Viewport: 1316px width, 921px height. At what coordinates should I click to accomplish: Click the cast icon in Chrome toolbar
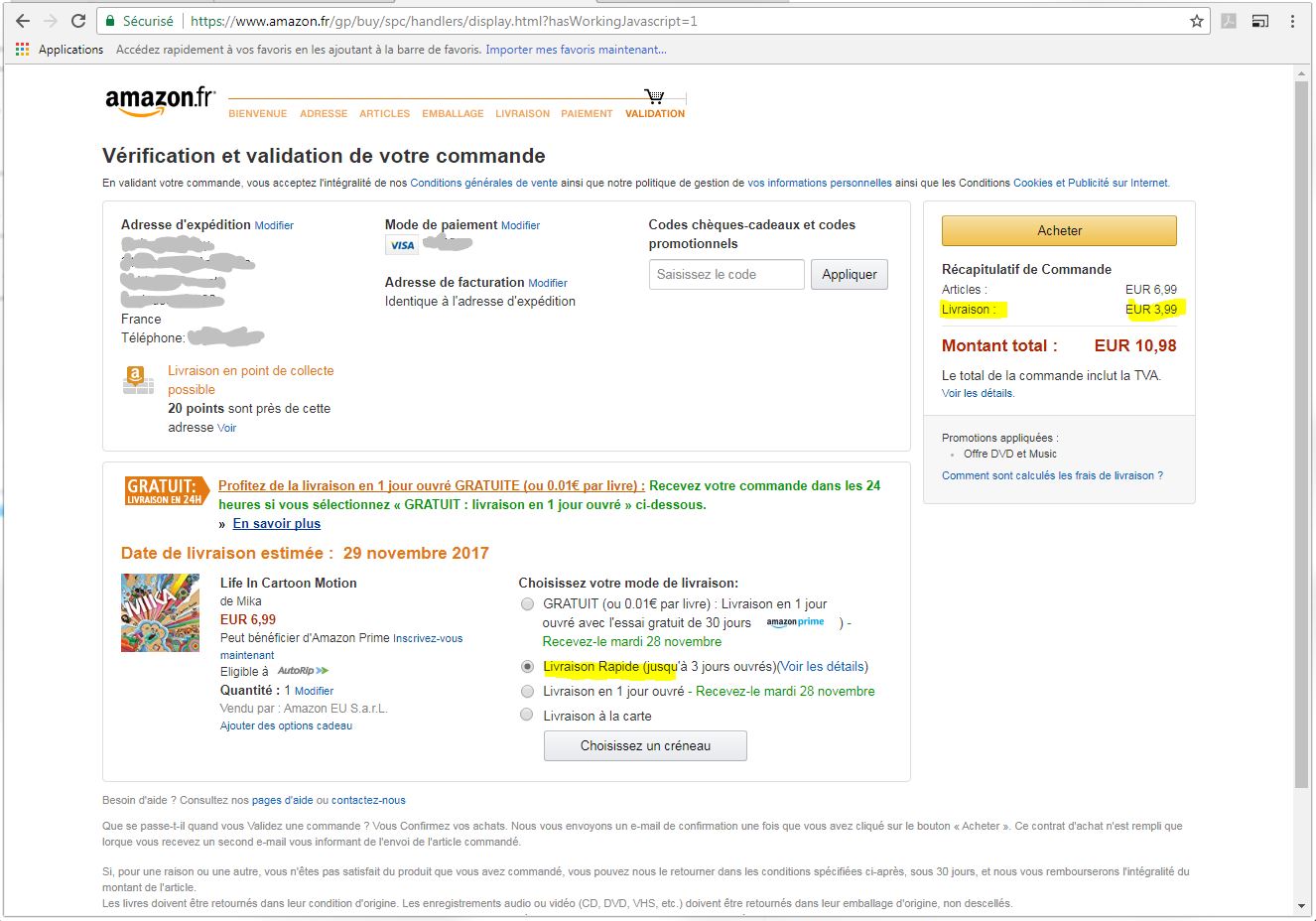point(1259,21)
